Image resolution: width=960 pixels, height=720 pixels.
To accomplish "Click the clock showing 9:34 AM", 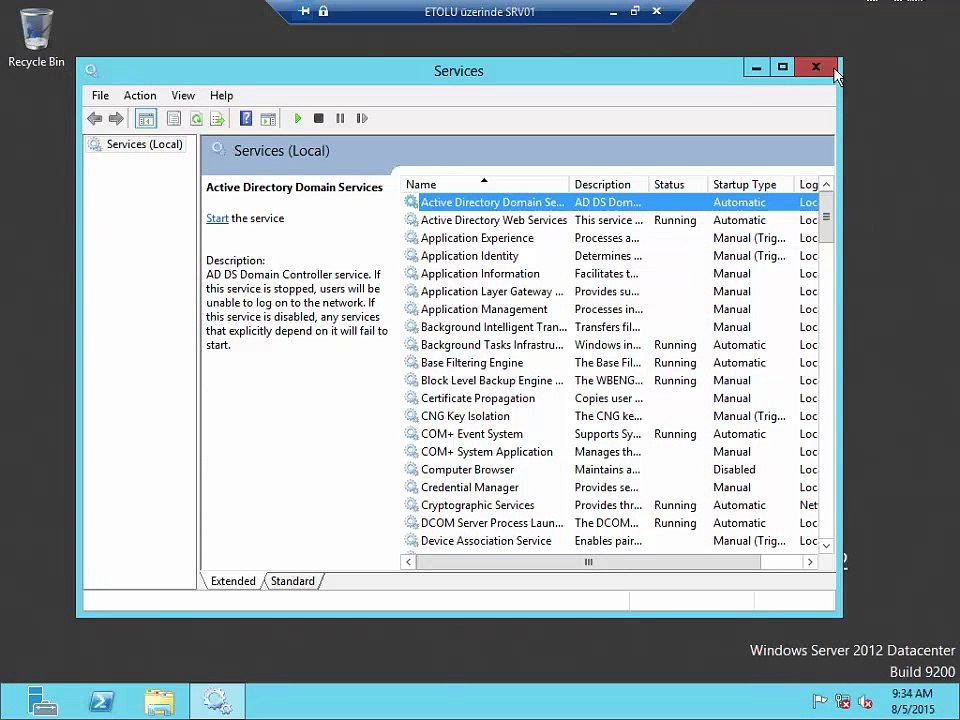I will coord(912,694).
